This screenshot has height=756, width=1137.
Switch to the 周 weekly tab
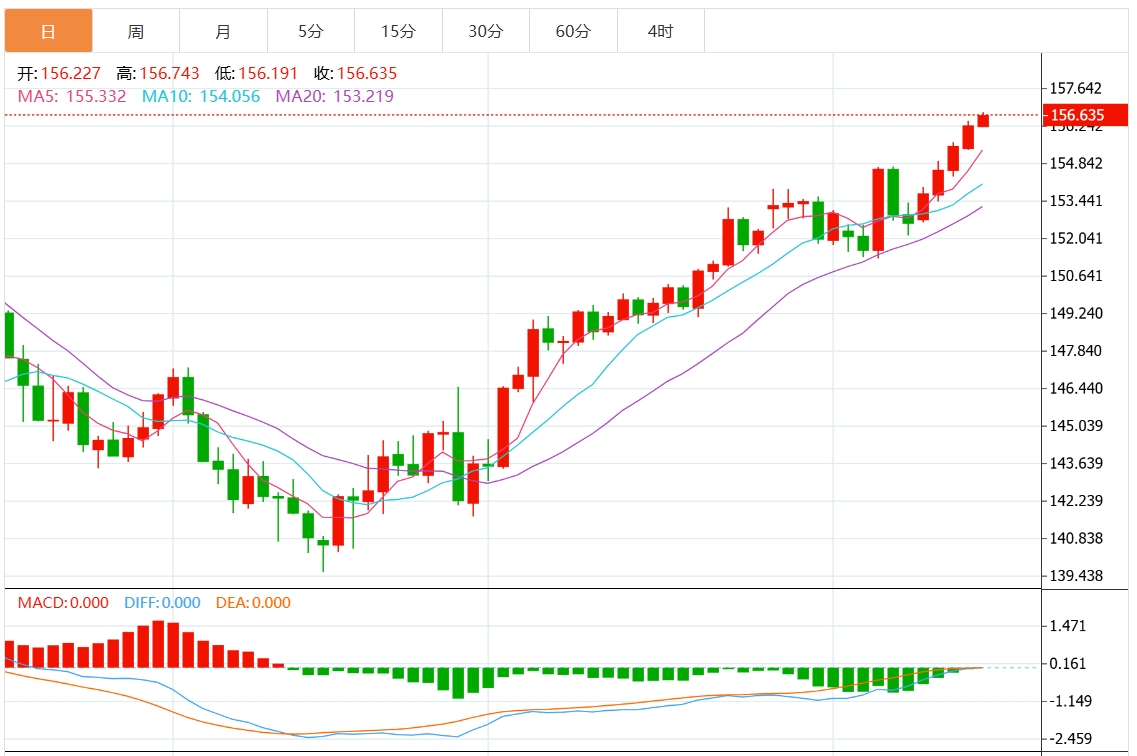[x=136, y=31]
